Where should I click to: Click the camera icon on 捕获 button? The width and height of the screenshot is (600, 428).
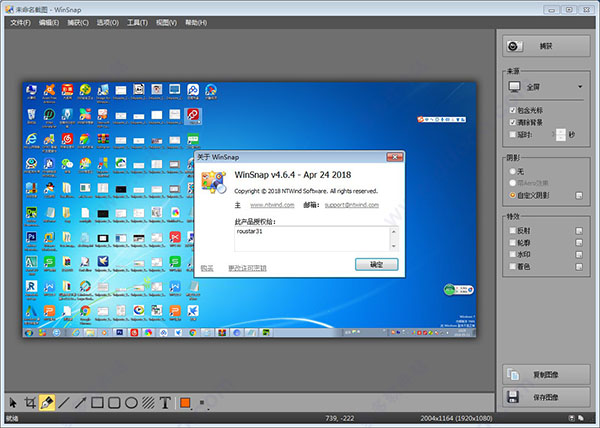tap(514, 46)
